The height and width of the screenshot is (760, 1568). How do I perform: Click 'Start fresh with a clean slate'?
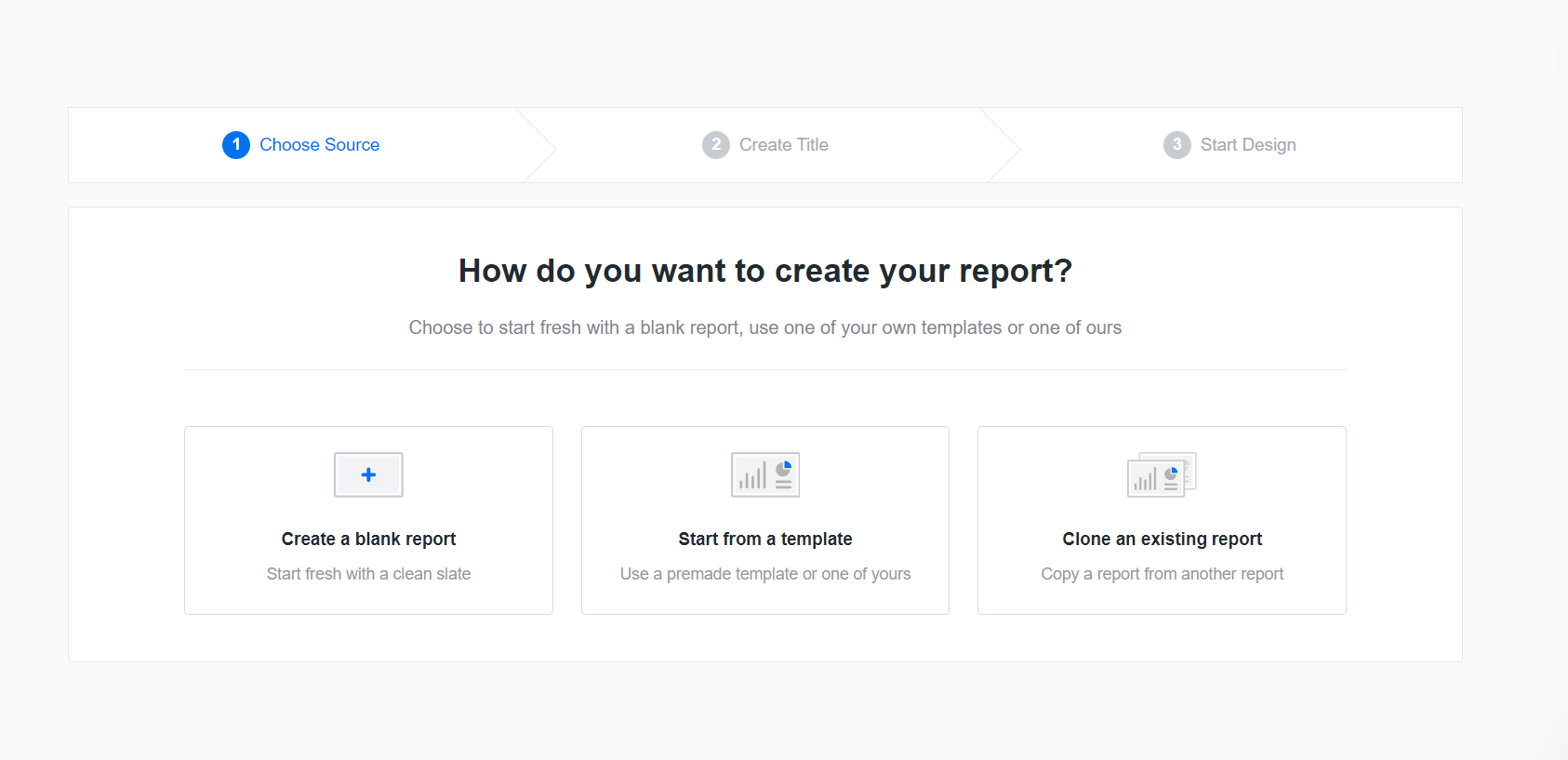point(368,574)
